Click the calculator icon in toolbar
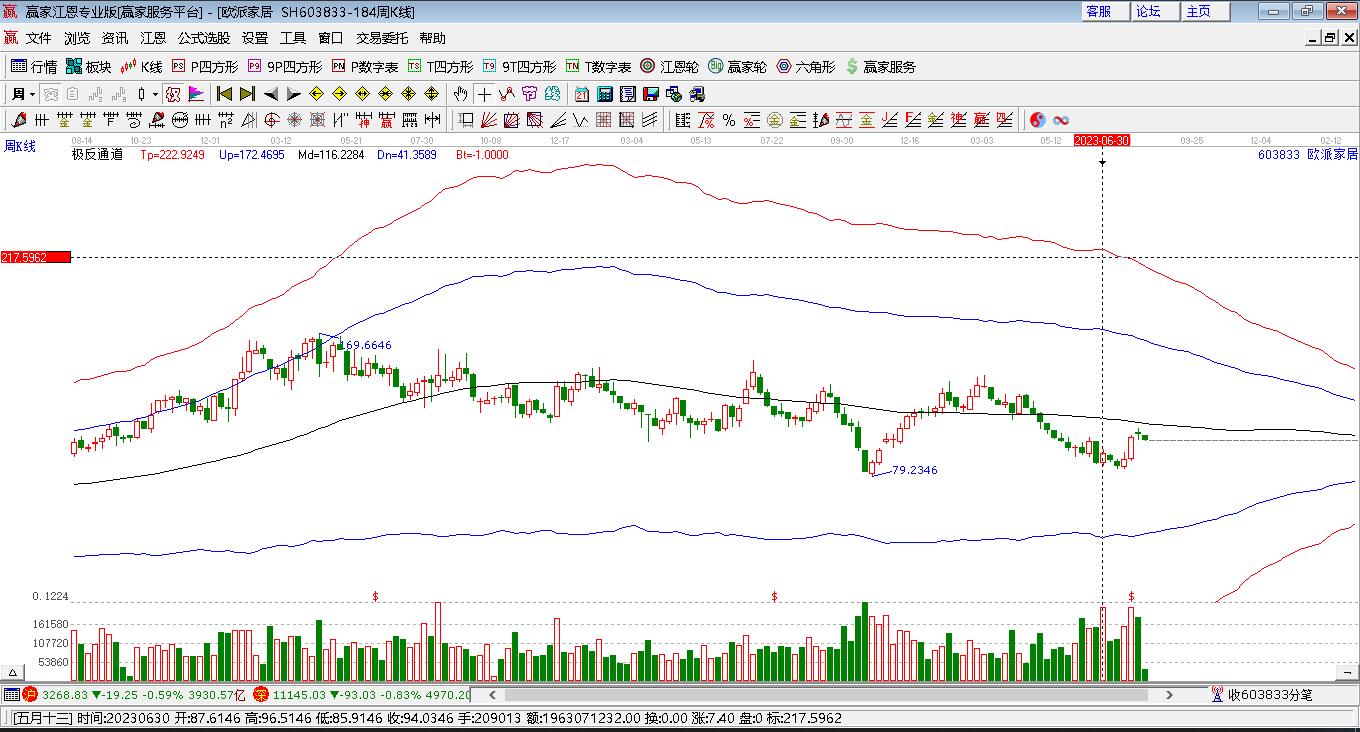This screenshot has height=732, width=1360. [x=605, y=94]
